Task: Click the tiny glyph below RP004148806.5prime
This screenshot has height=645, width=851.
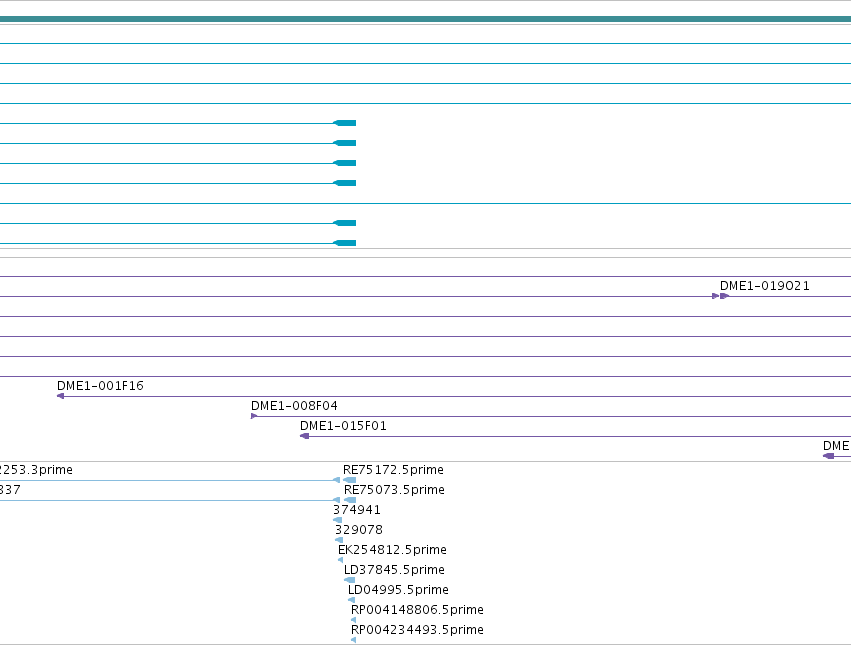Action: point(353,620)
